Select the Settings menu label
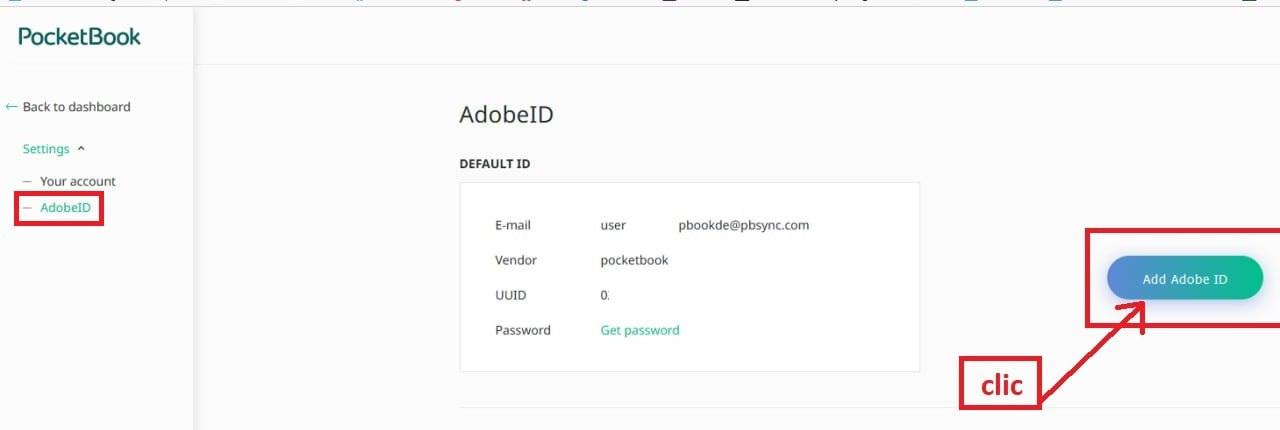 click(46, 149)
